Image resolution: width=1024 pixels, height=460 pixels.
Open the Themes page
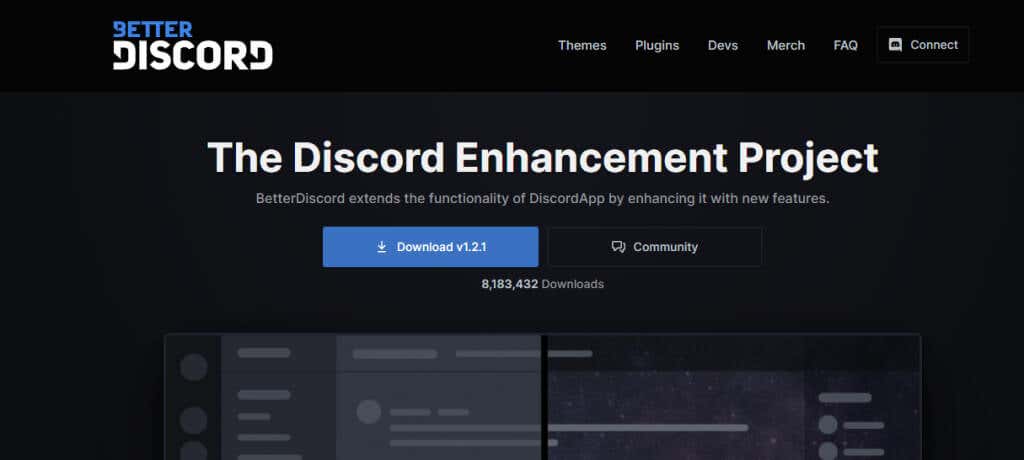(582, 45)
